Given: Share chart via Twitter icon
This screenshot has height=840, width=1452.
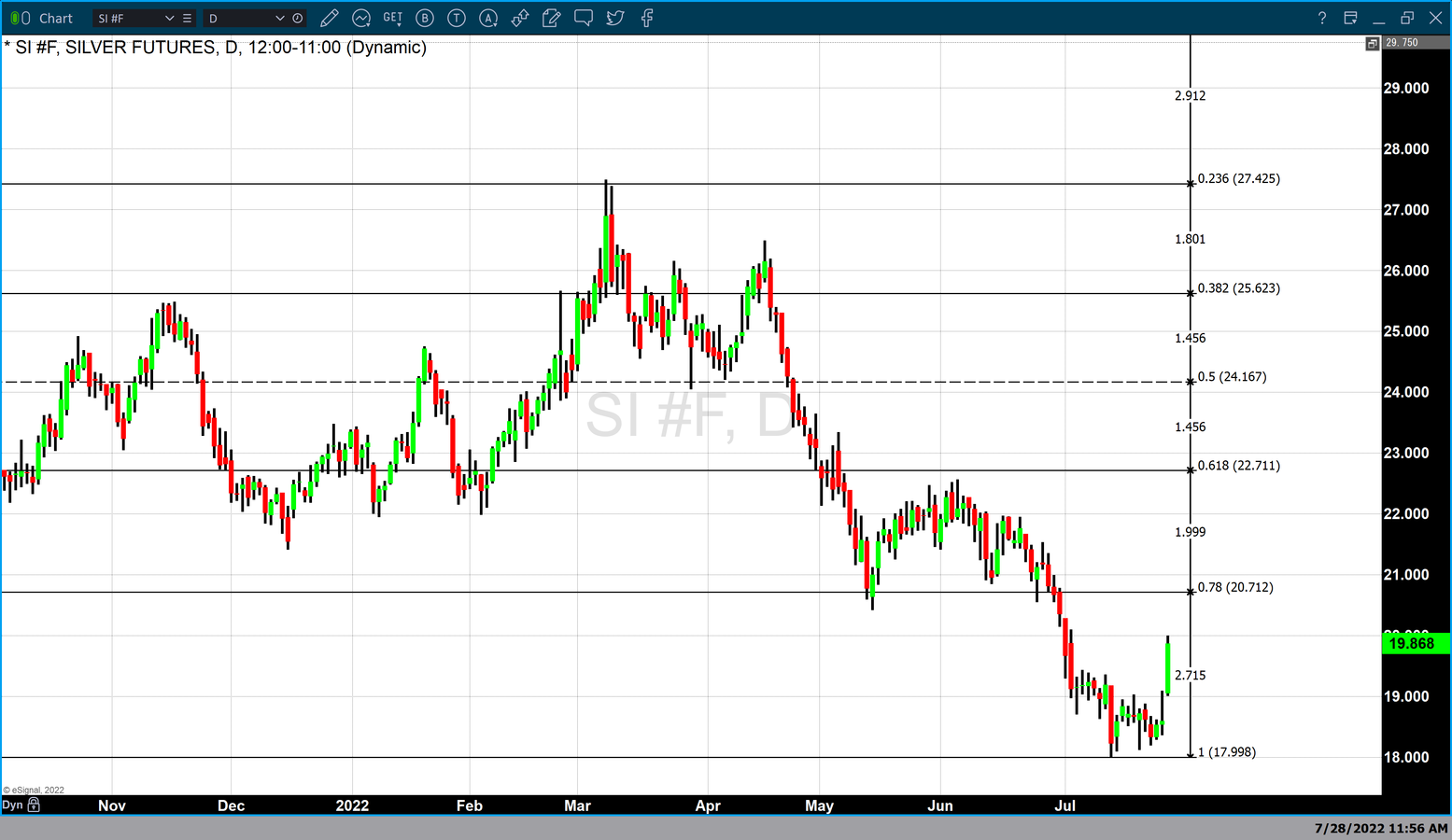Looking at the screenshot, I should [615, 18].
